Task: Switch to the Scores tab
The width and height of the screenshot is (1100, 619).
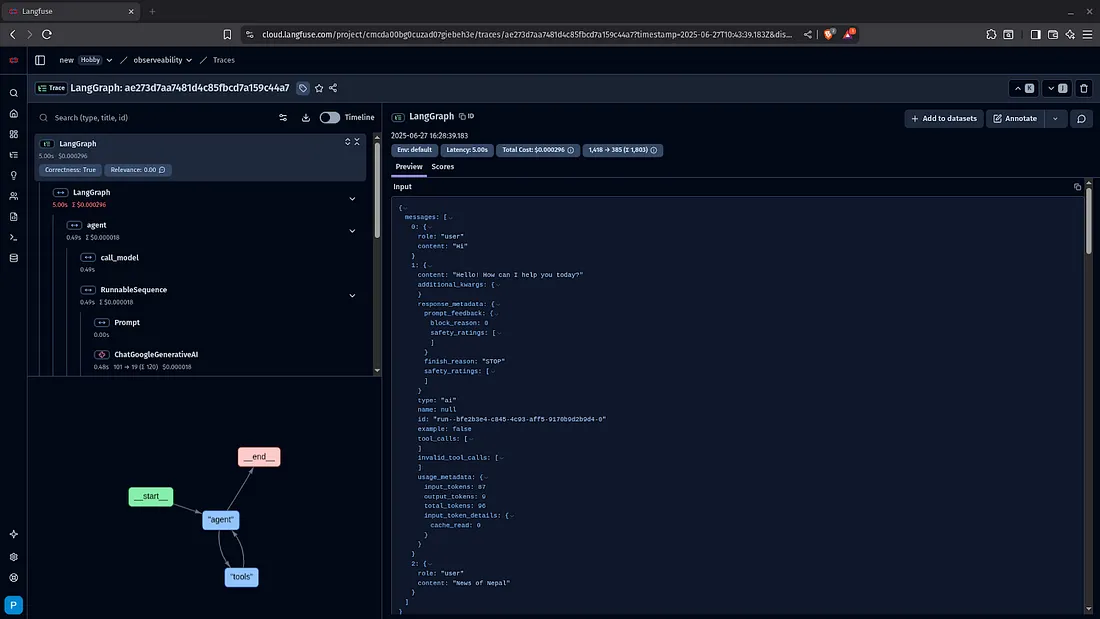Action: coord(443,167)
